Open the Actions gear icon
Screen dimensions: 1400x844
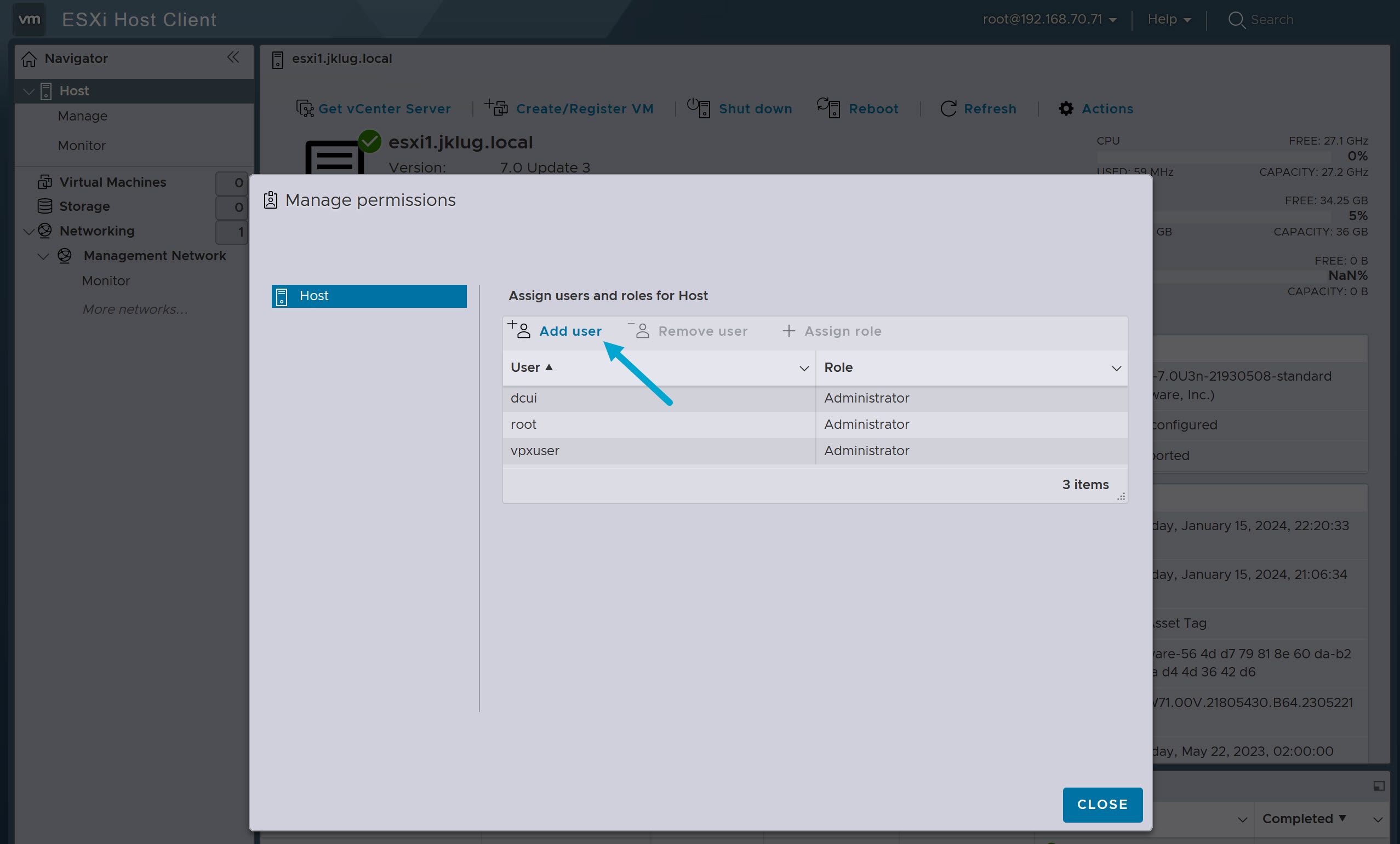pyautogui.click(x=1066, y=108)
